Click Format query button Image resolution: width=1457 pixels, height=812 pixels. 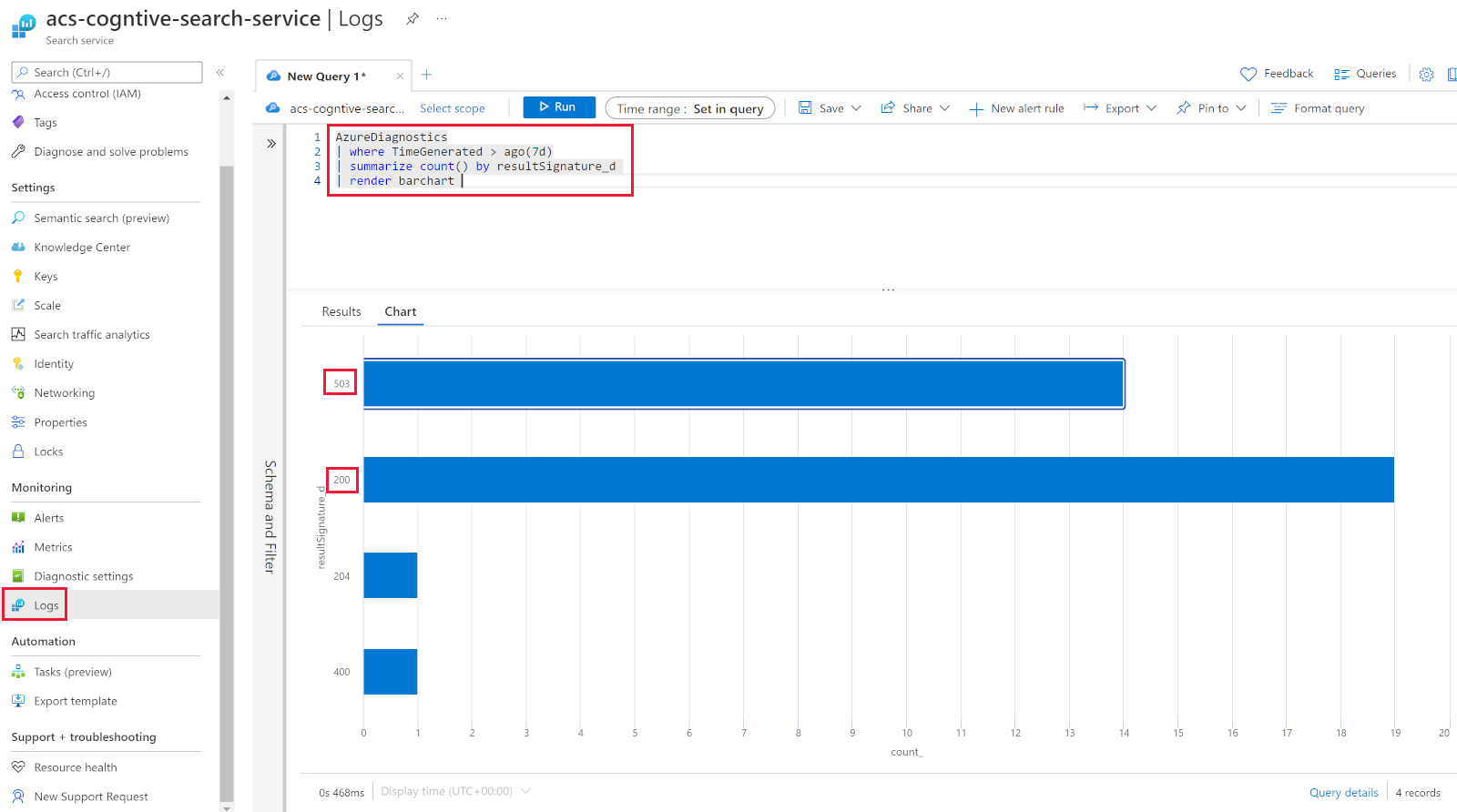tap(1318, 108)
